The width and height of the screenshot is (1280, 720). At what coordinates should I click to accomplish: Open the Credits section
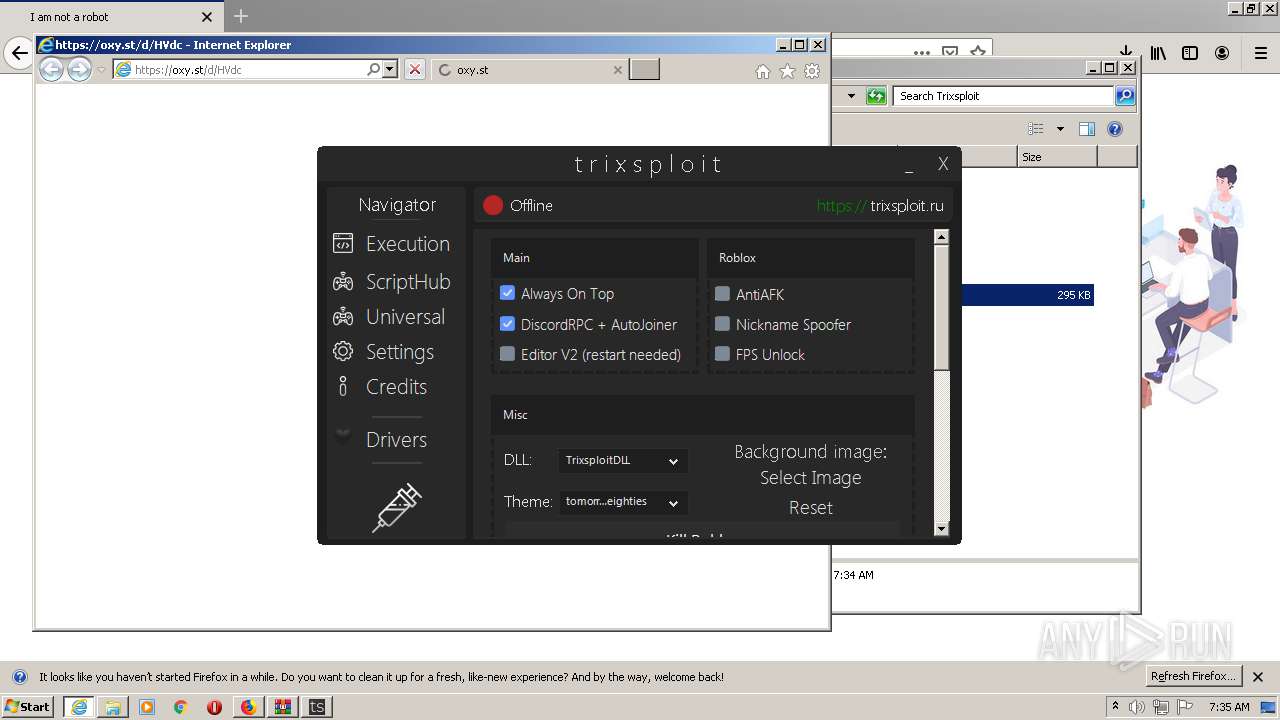[396, 387]
